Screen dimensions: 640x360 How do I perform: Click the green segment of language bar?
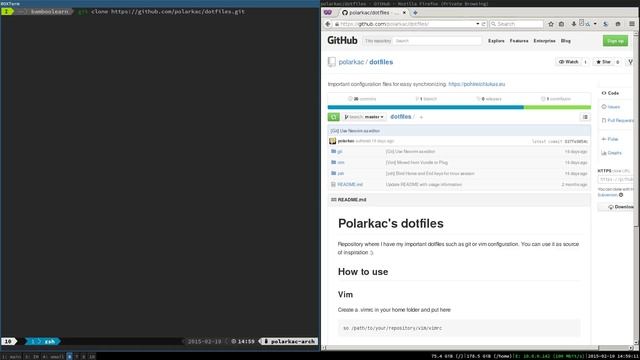click(x=557, y=107)
